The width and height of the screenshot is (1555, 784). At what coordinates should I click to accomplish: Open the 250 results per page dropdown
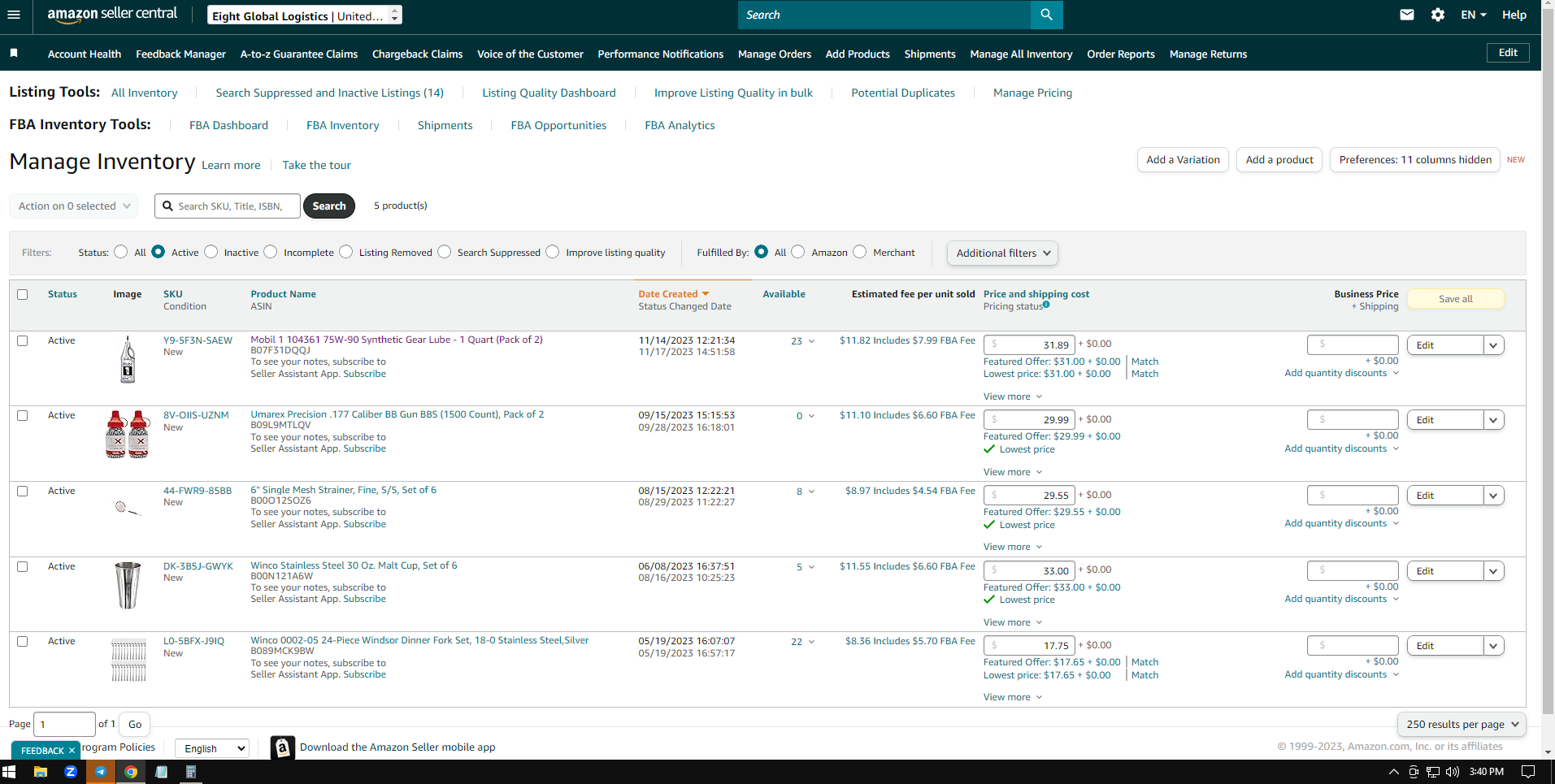pos(1462,724)
